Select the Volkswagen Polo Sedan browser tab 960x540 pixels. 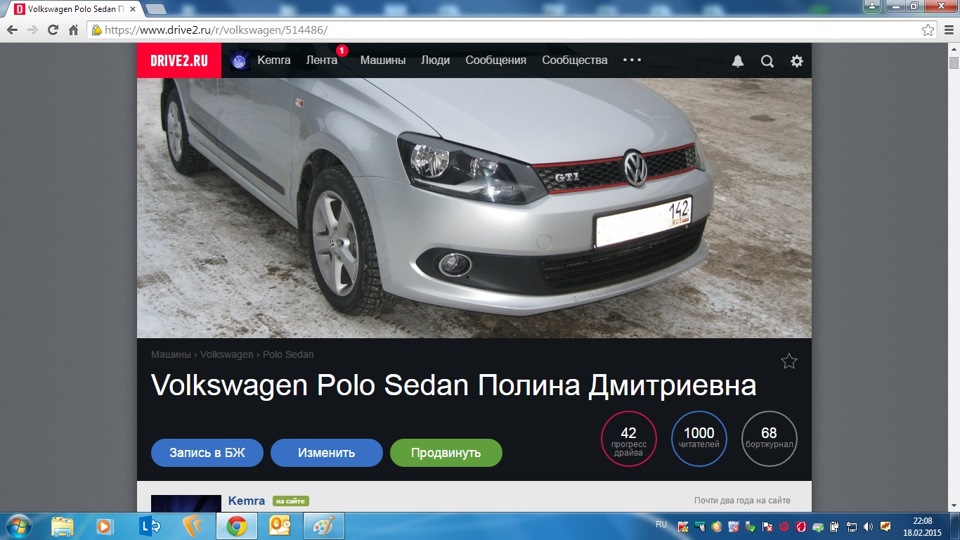point(75,9)
